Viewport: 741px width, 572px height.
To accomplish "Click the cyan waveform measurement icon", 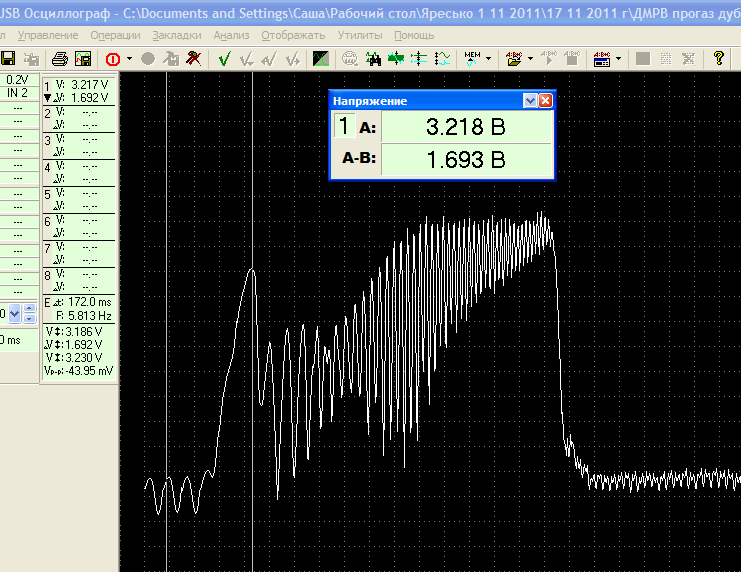I will (442, 59).
